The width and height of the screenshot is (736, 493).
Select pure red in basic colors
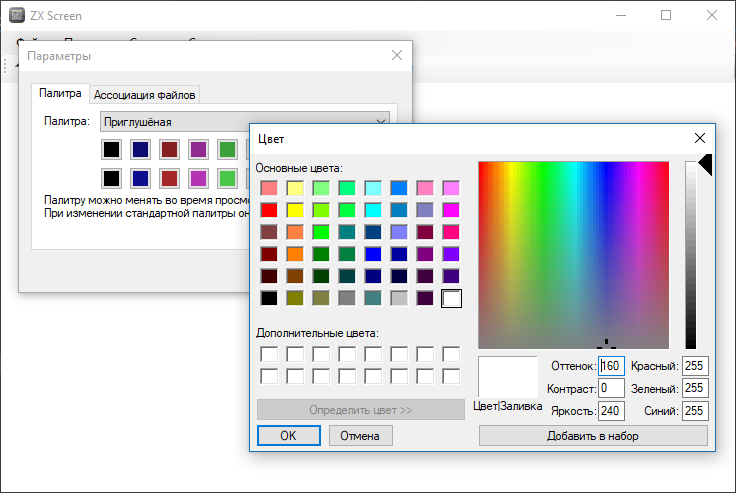(269, 210)
